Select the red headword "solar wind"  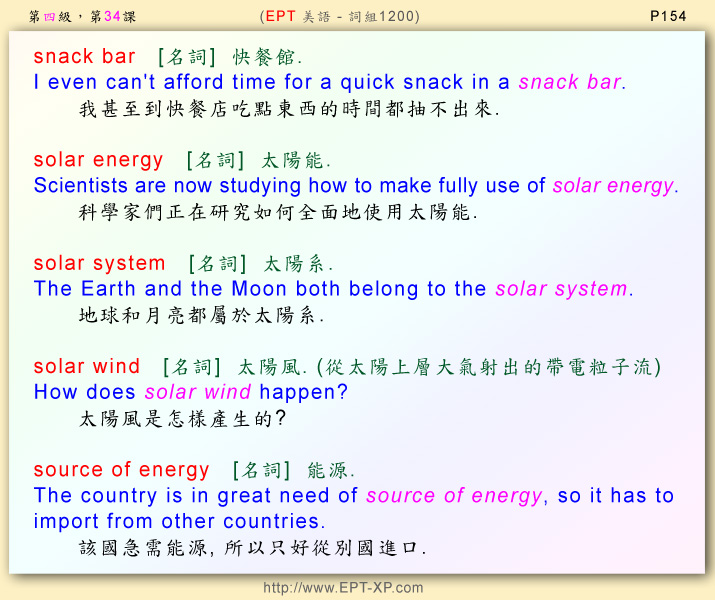tap(87, 367)
